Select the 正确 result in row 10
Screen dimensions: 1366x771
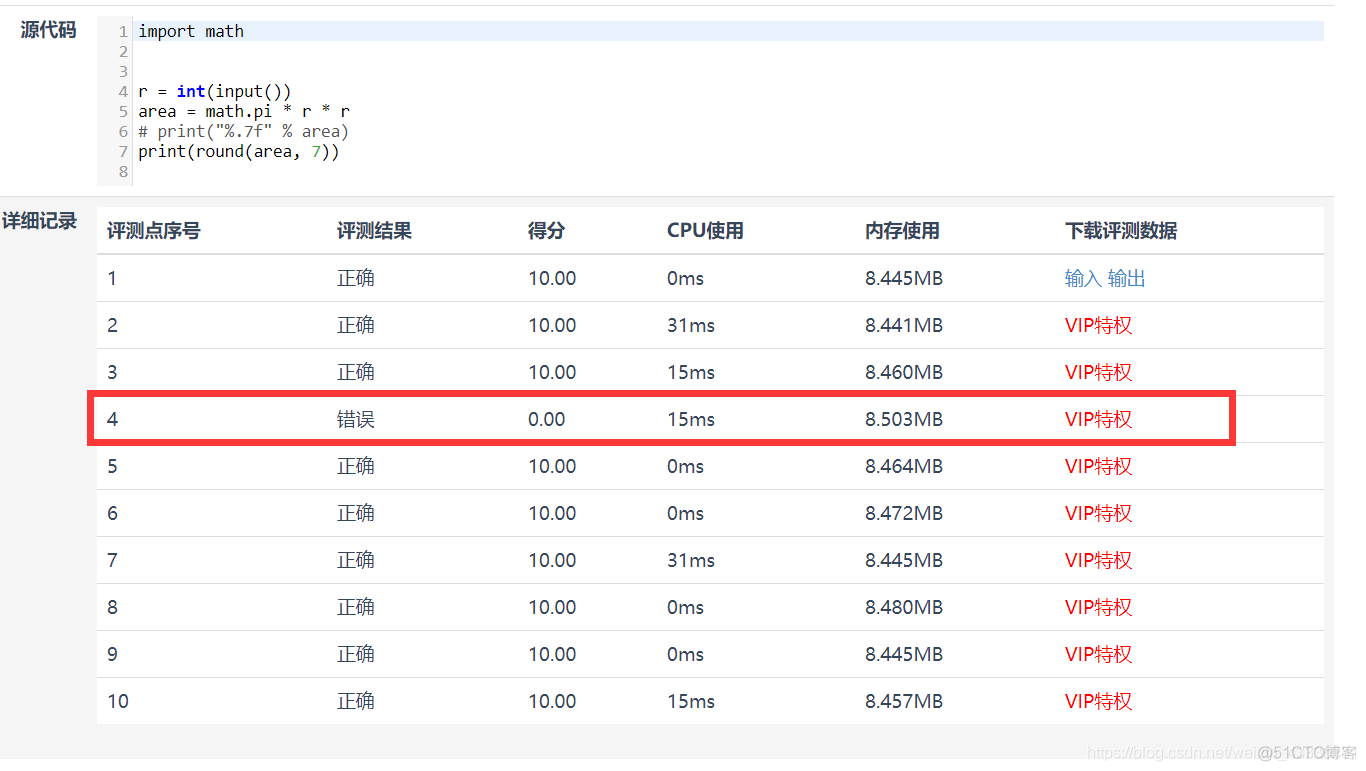355,701
